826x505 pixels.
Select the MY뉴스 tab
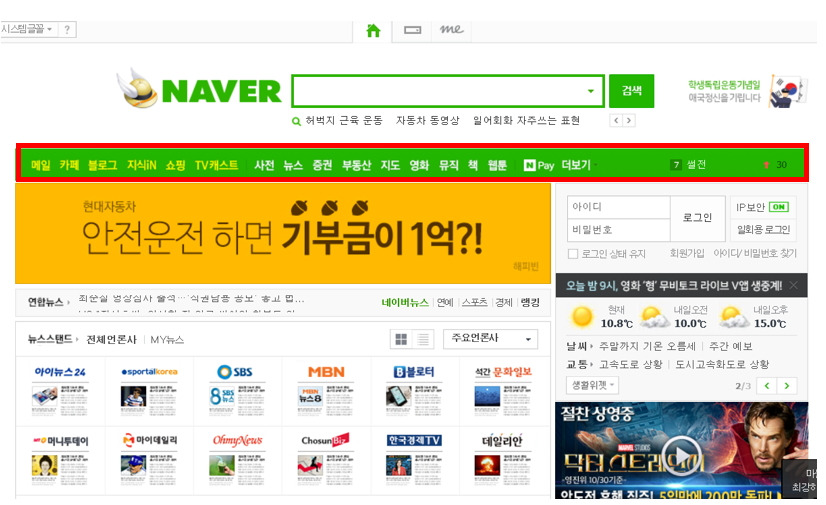(167, 340)
